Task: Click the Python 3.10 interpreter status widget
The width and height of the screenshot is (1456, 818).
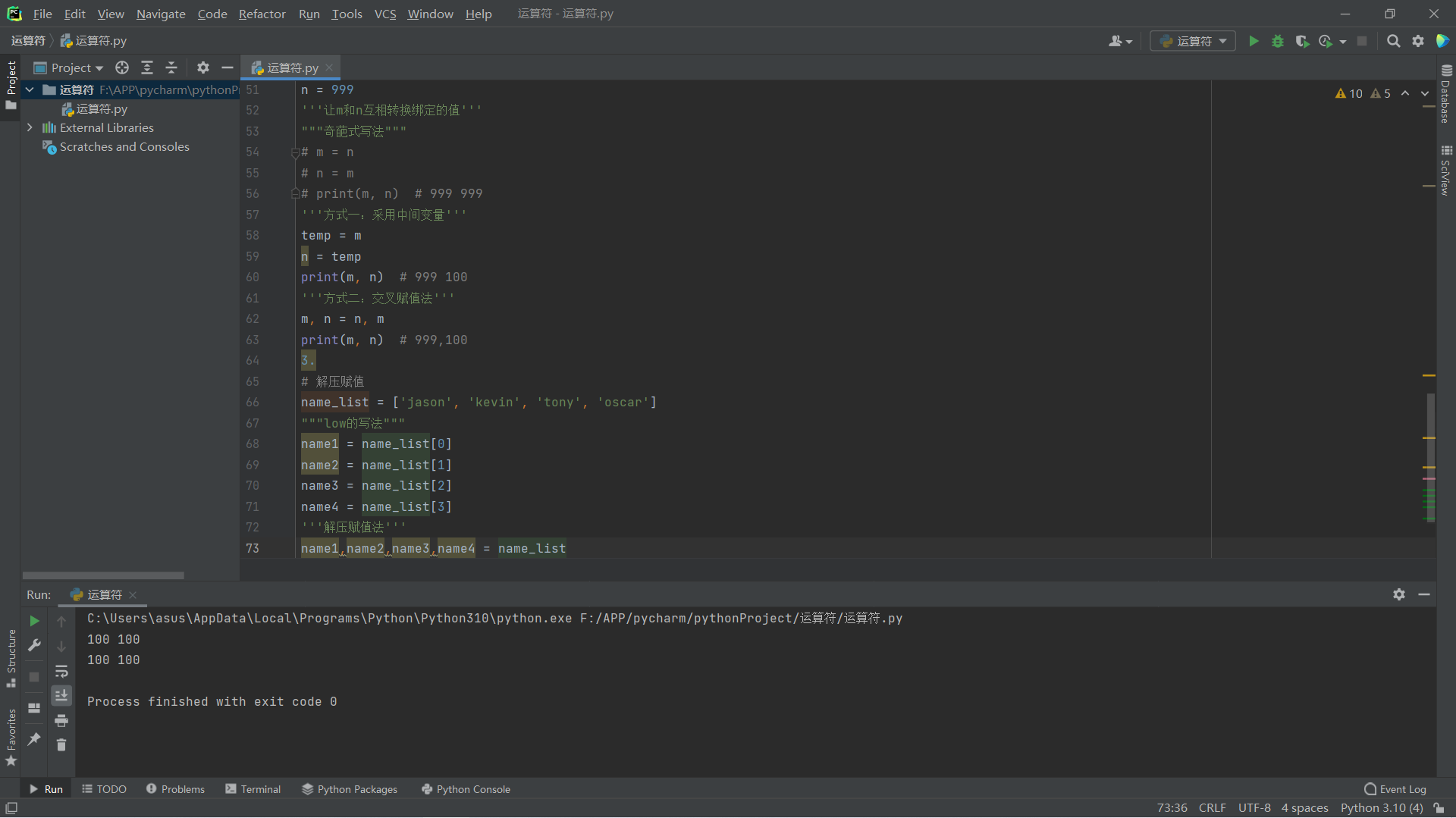Action: click(x=1381, y=808)
